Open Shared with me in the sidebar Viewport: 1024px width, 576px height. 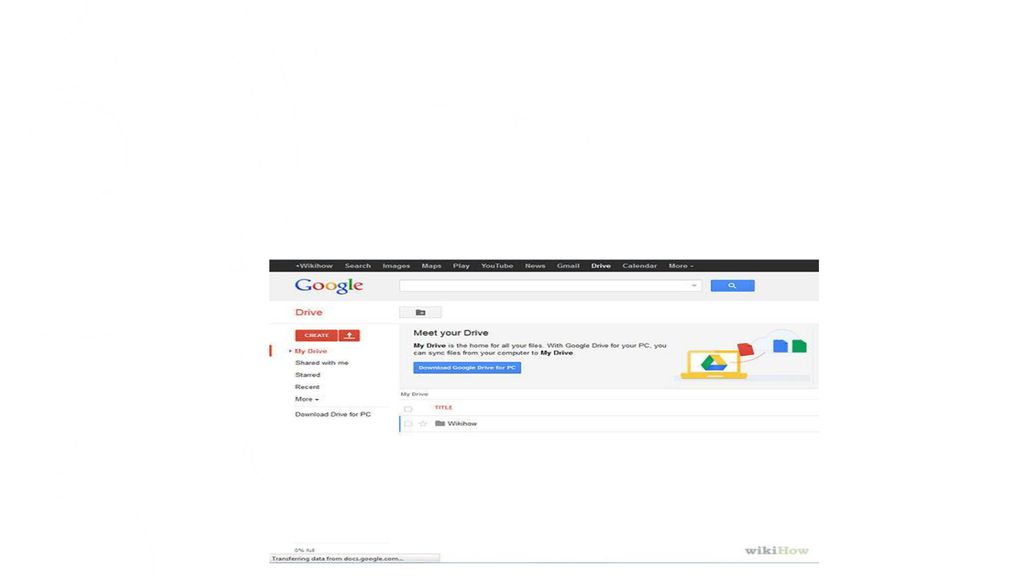click(x=321, y=362)
